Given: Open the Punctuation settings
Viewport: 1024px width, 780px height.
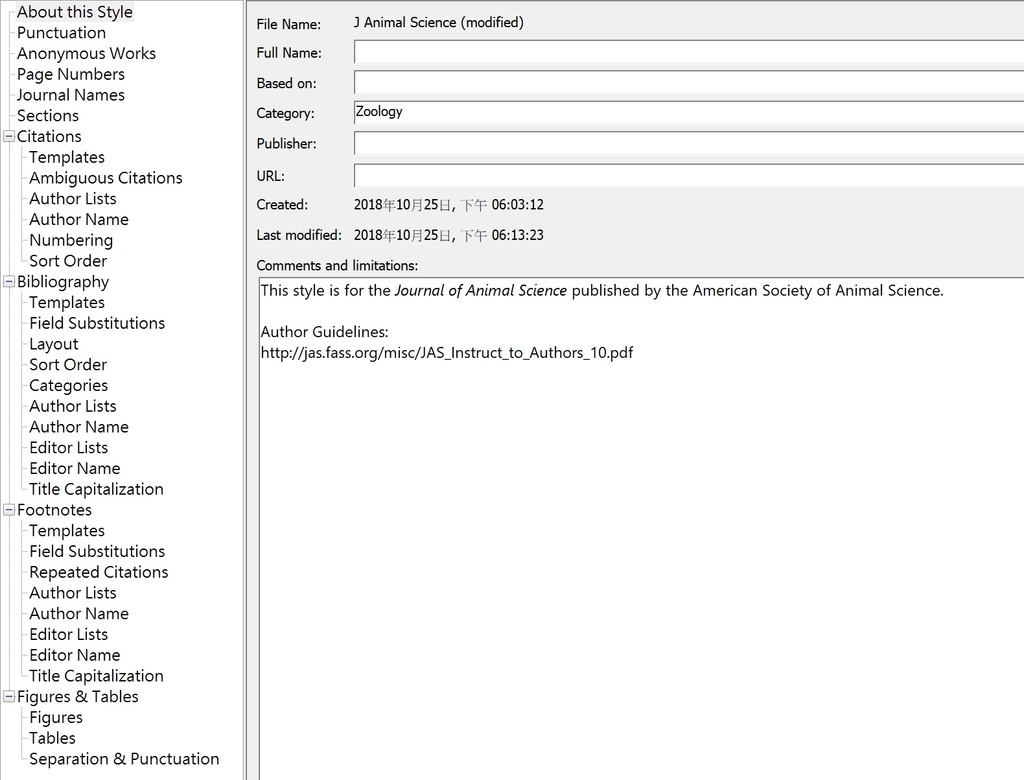Looking at the screenshot, I should point(61,33).
